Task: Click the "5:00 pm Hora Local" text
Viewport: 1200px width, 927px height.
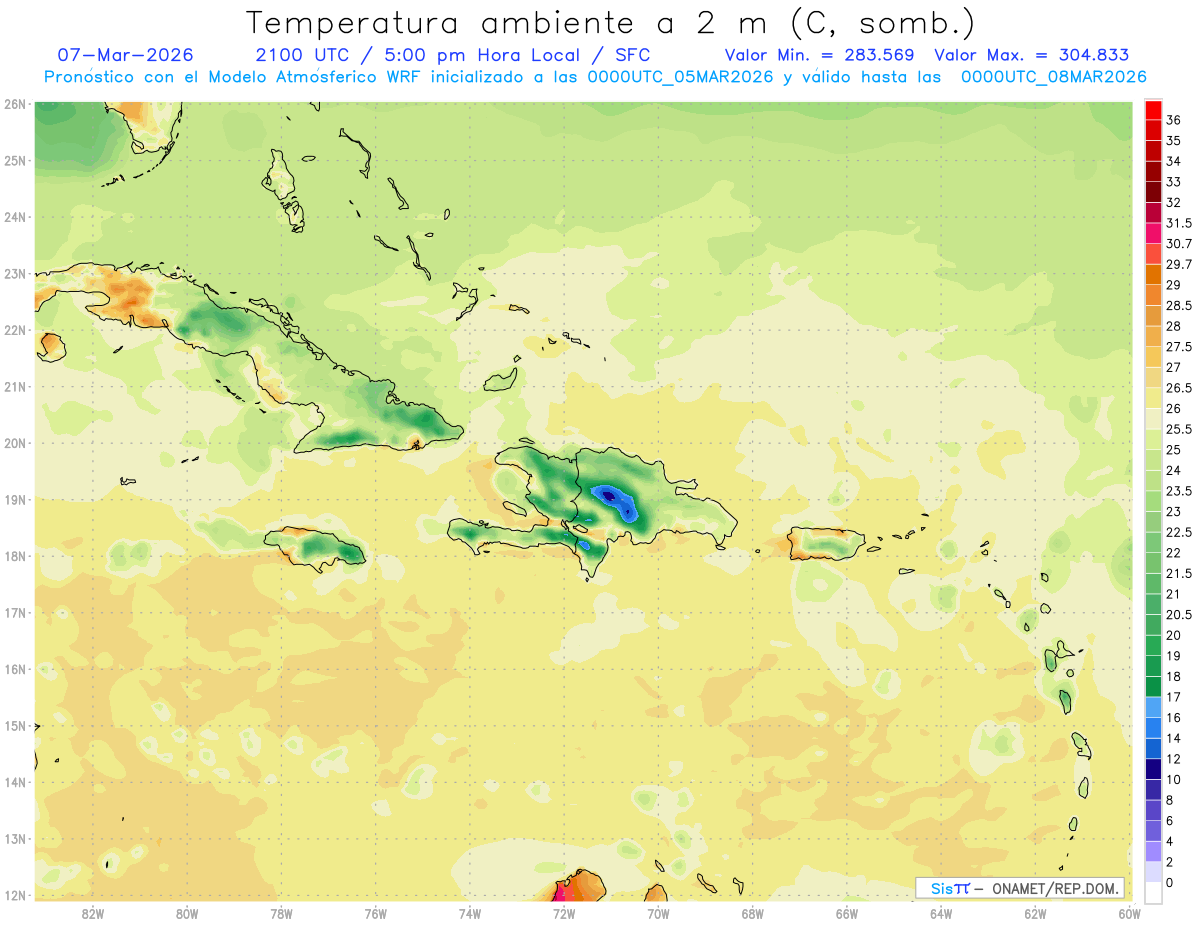Action: tap(481, 55)
